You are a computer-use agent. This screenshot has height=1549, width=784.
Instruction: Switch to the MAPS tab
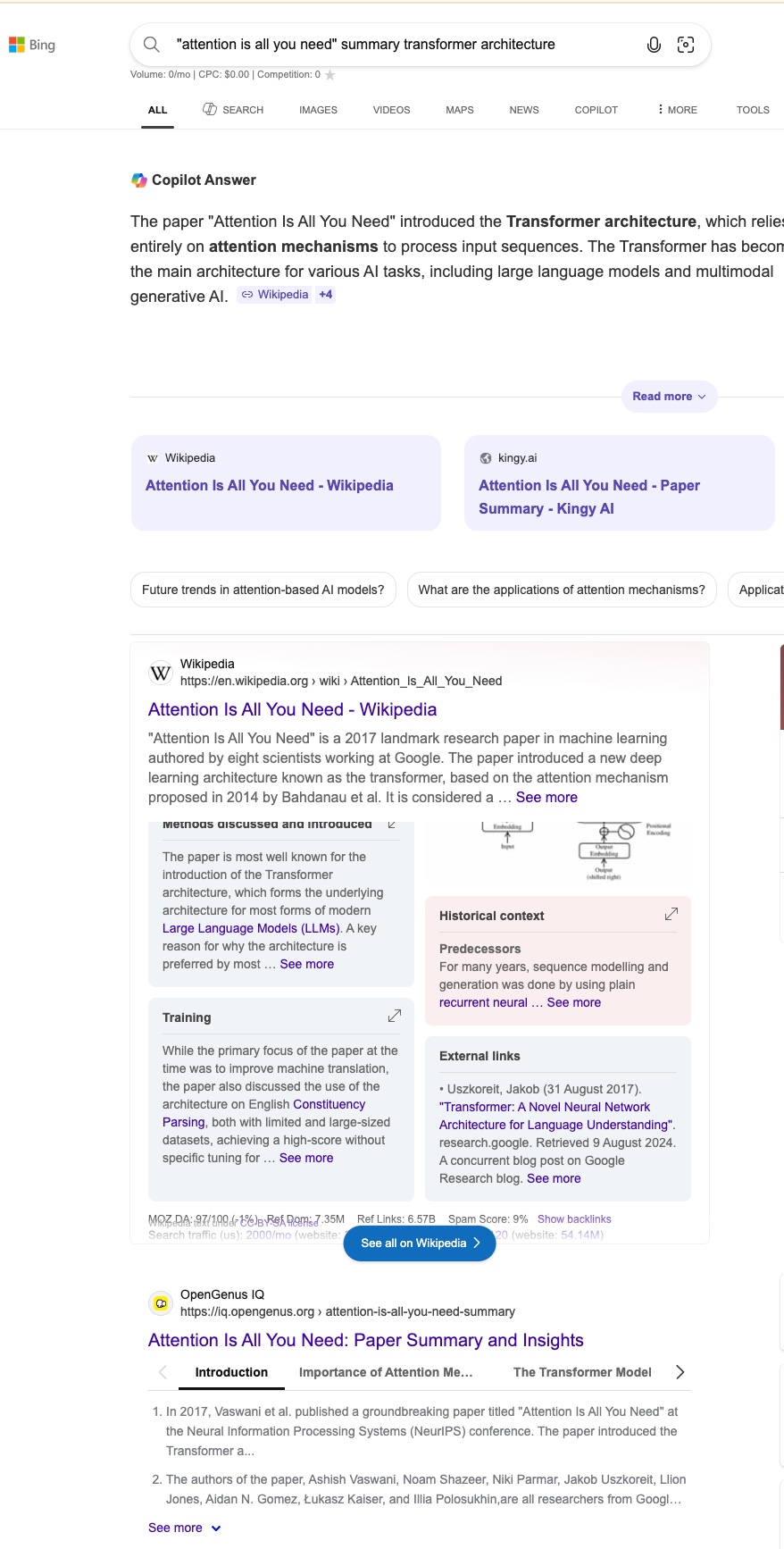460,110
